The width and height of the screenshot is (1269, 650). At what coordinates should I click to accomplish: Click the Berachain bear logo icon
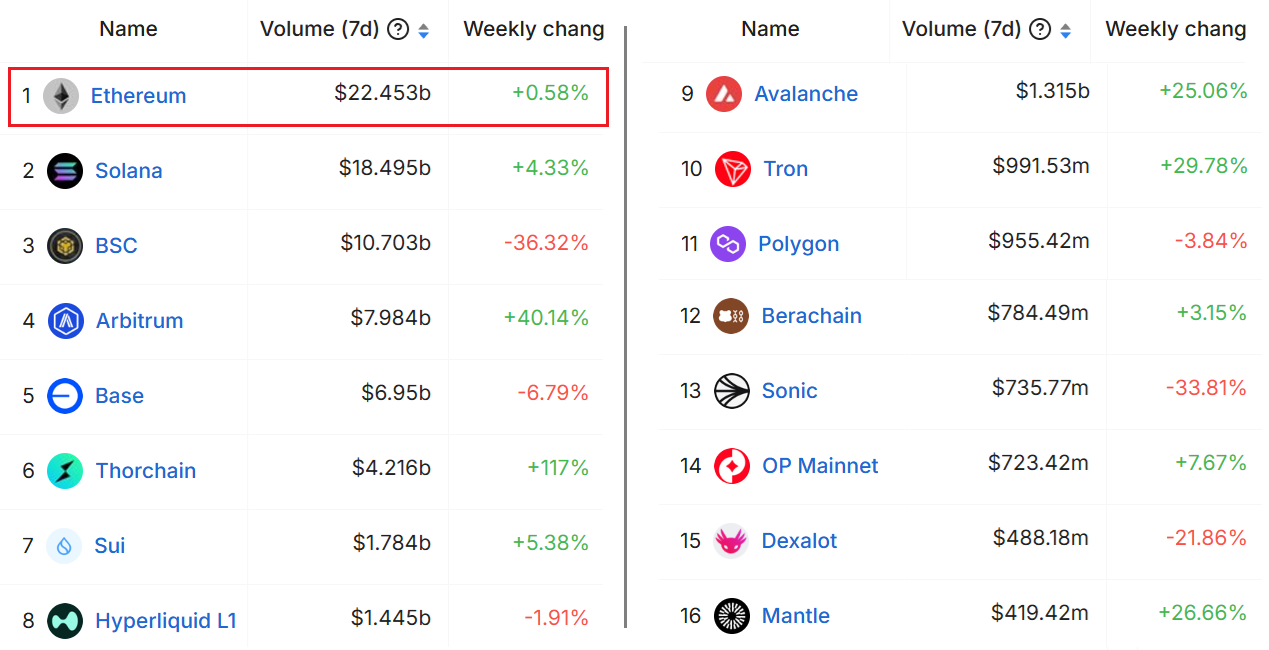pyautogui.click(x=731, y=315)
